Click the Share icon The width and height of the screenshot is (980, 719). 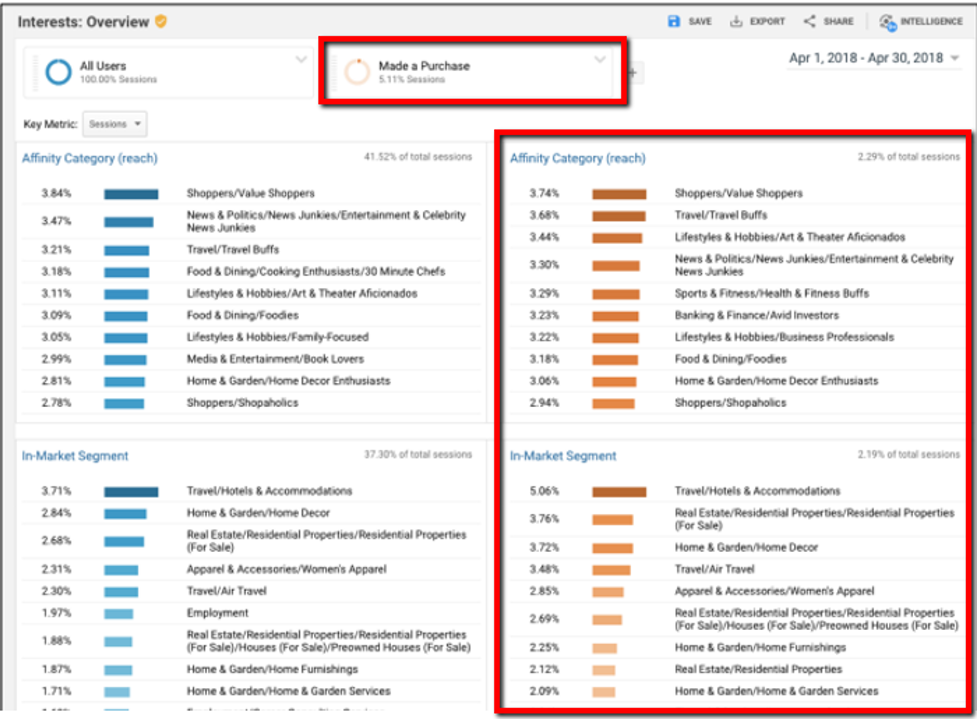pyautogui.click(x=808, y=21)
